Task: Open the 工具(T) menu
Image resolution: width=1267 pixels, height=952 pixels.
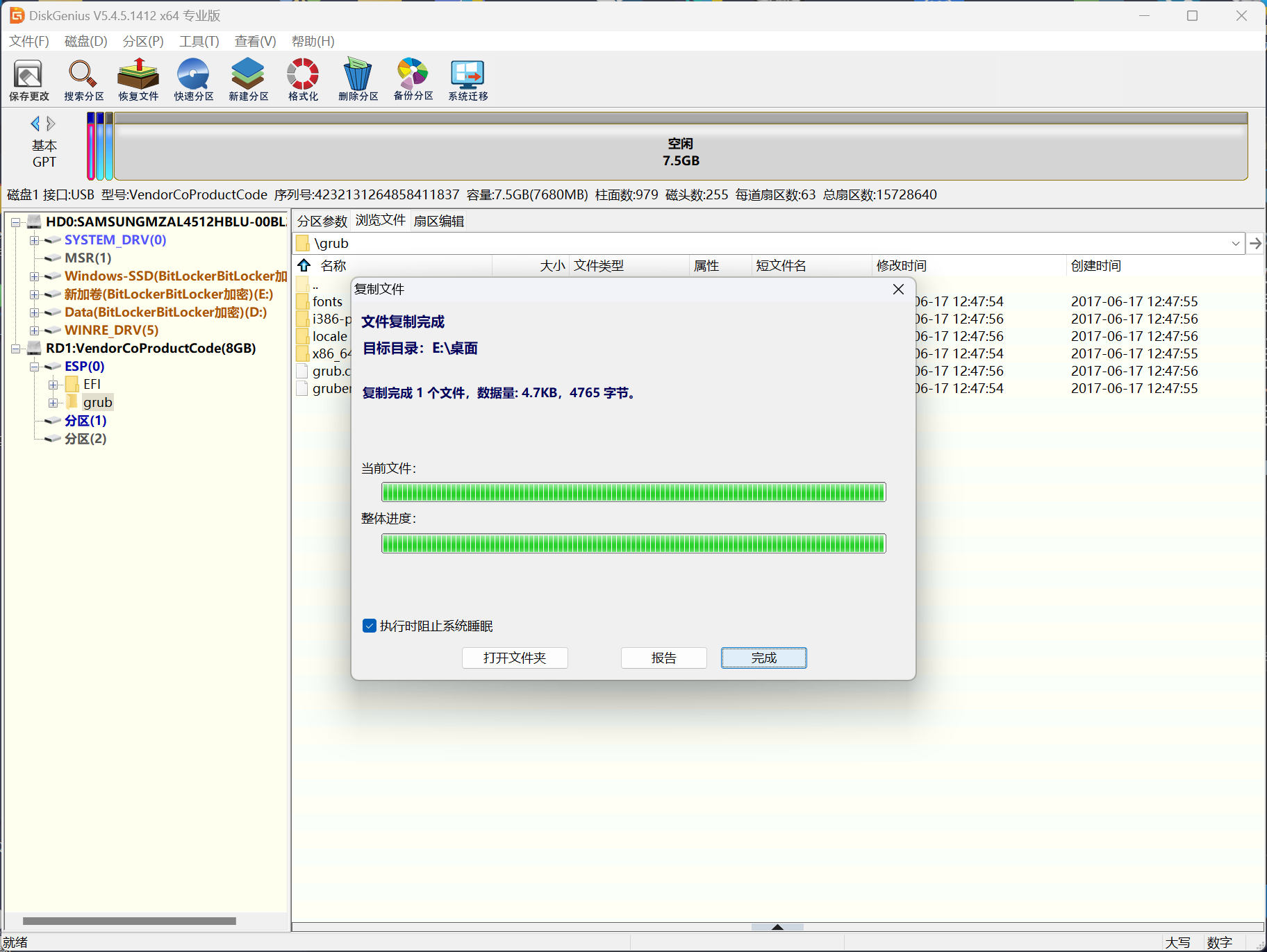Action: click(x=199, y=41)
